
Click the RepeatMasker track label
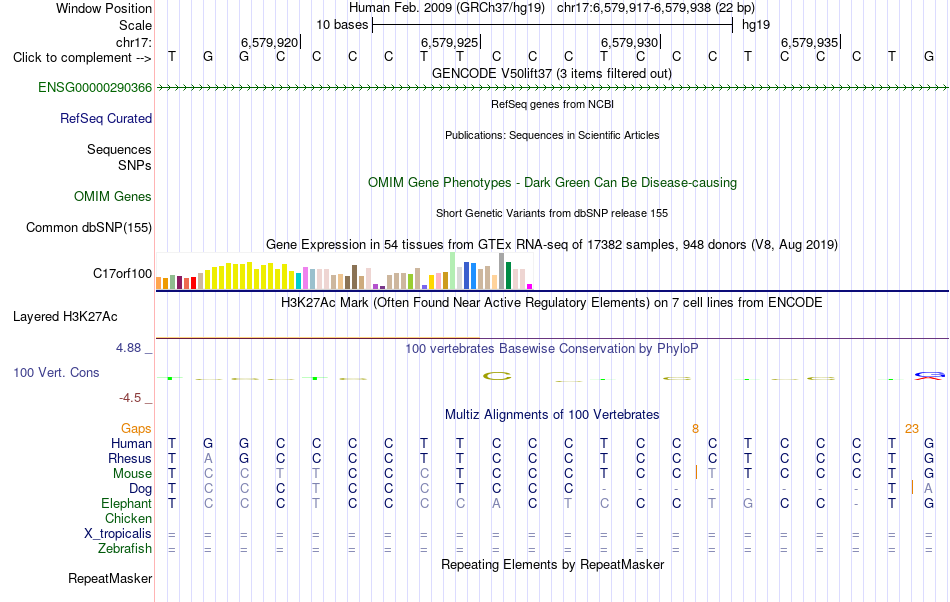[x=110, y=579]
